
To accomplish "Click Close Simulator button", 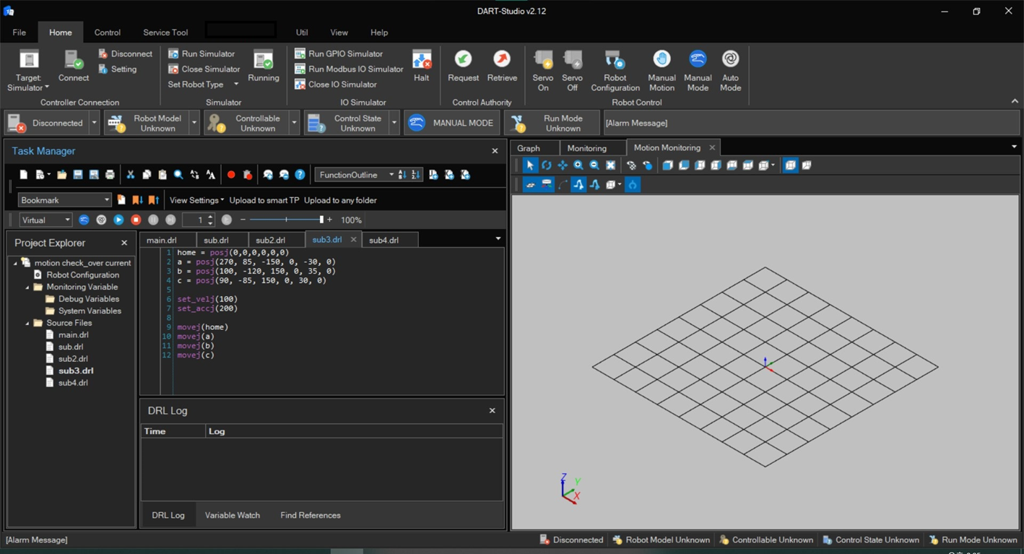I will point(204,69).
